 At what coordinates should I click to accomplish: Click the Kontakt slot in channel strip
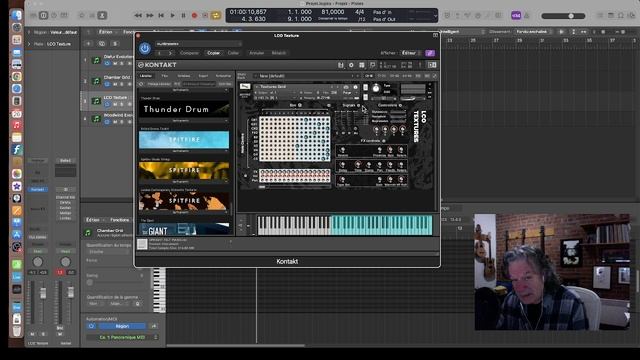(38, 189)
